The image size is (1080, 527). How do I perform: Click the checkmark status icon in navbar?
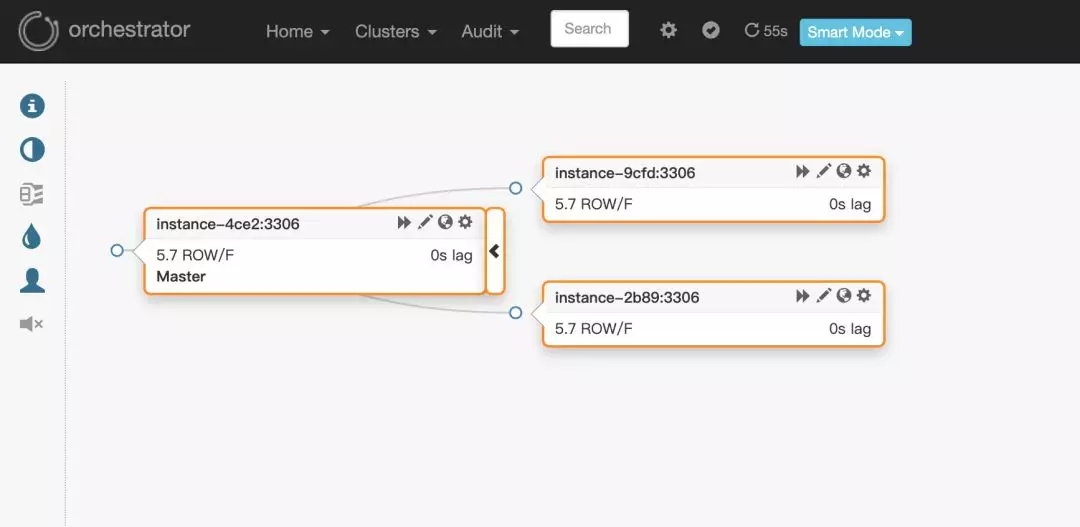point(711,30)
